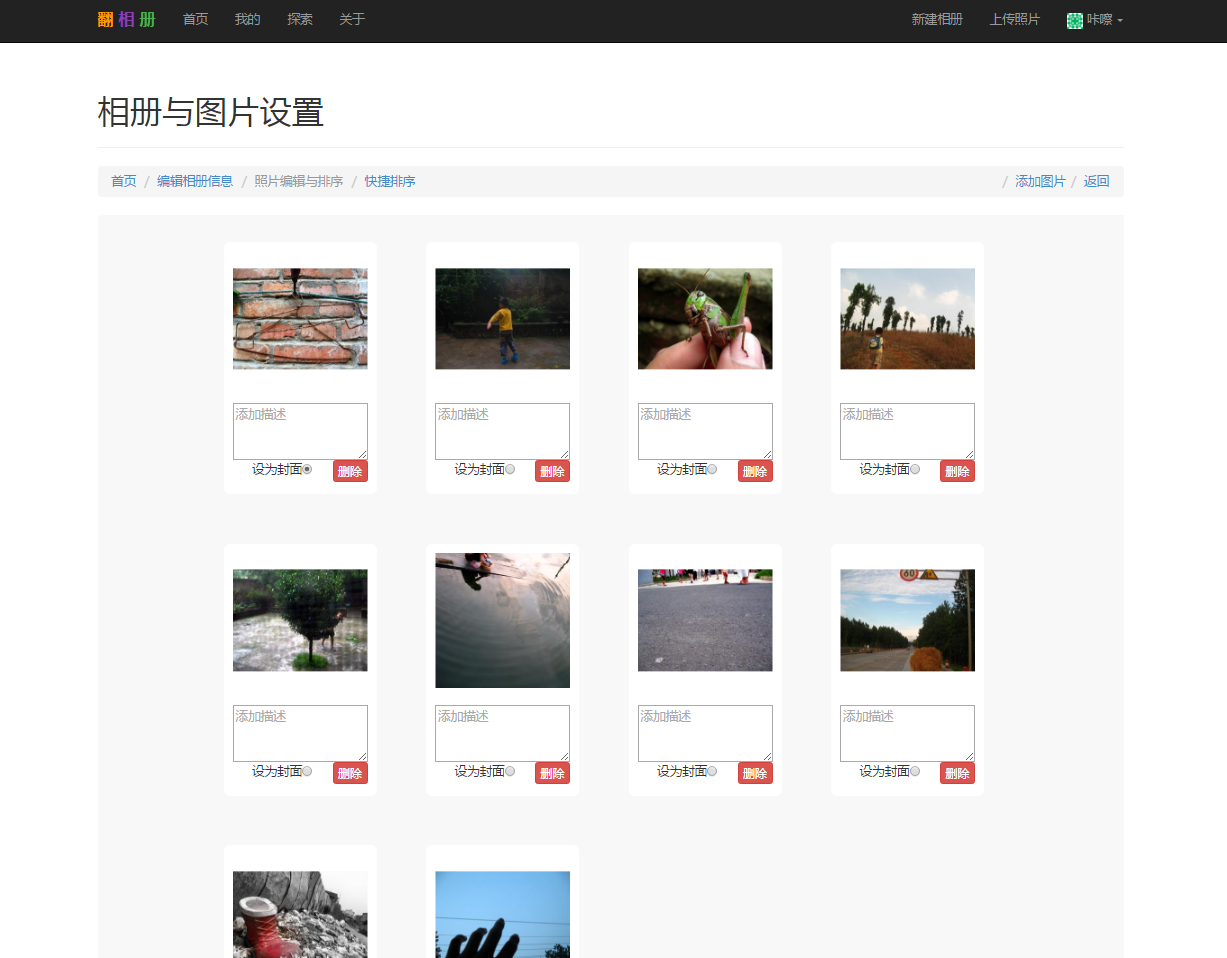Screen dimensions: 1227x958
Task: Click the 首页 breadcrumb link
Action: click(124, 181)
